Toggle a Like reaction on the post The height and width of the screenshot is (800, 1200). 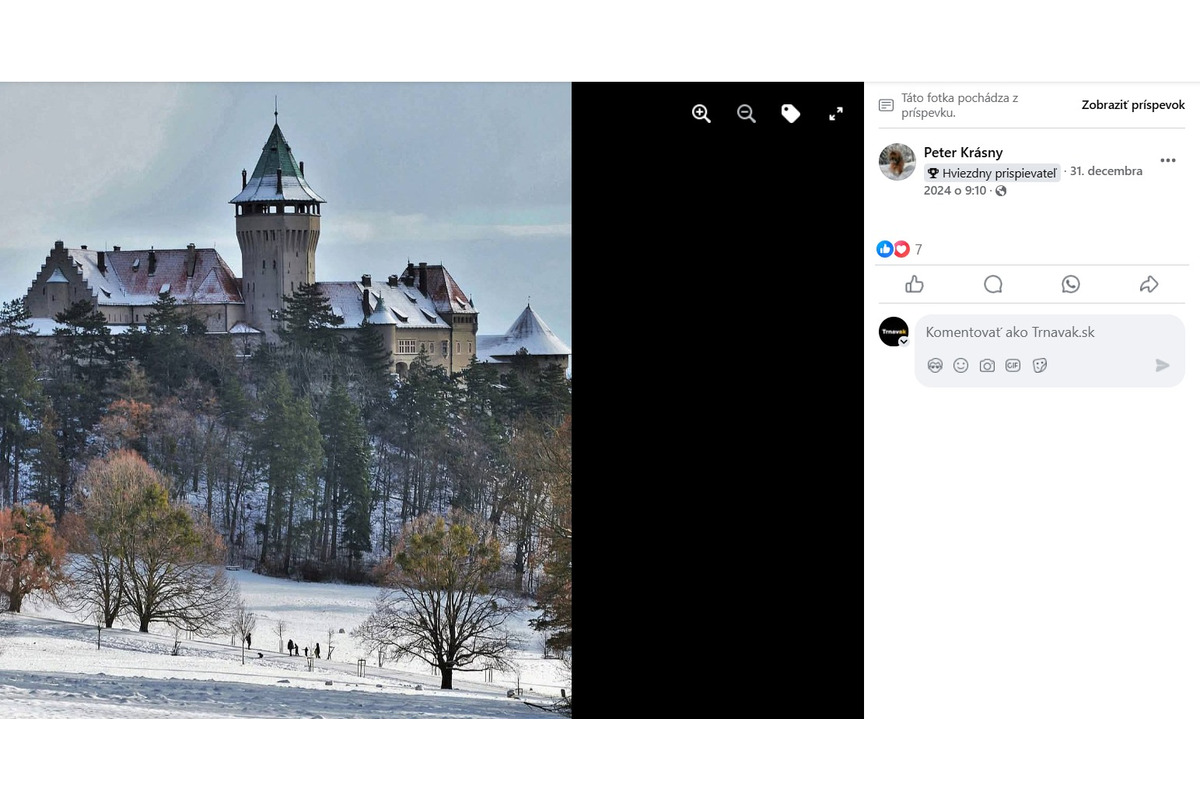[914, 284]
